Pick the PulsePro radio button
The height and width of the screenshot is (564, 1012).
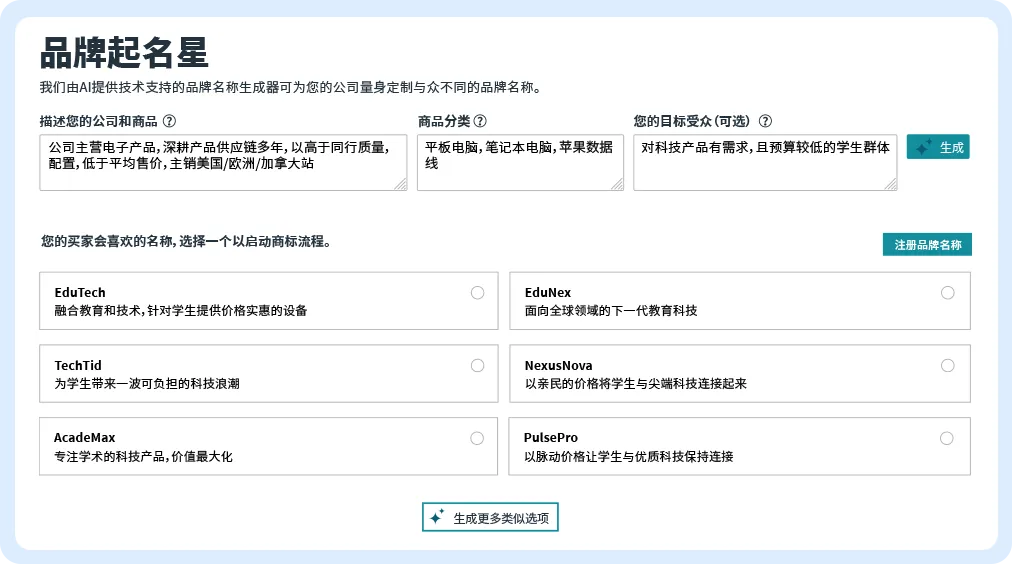pyautogui.click(x=947, y=438)
